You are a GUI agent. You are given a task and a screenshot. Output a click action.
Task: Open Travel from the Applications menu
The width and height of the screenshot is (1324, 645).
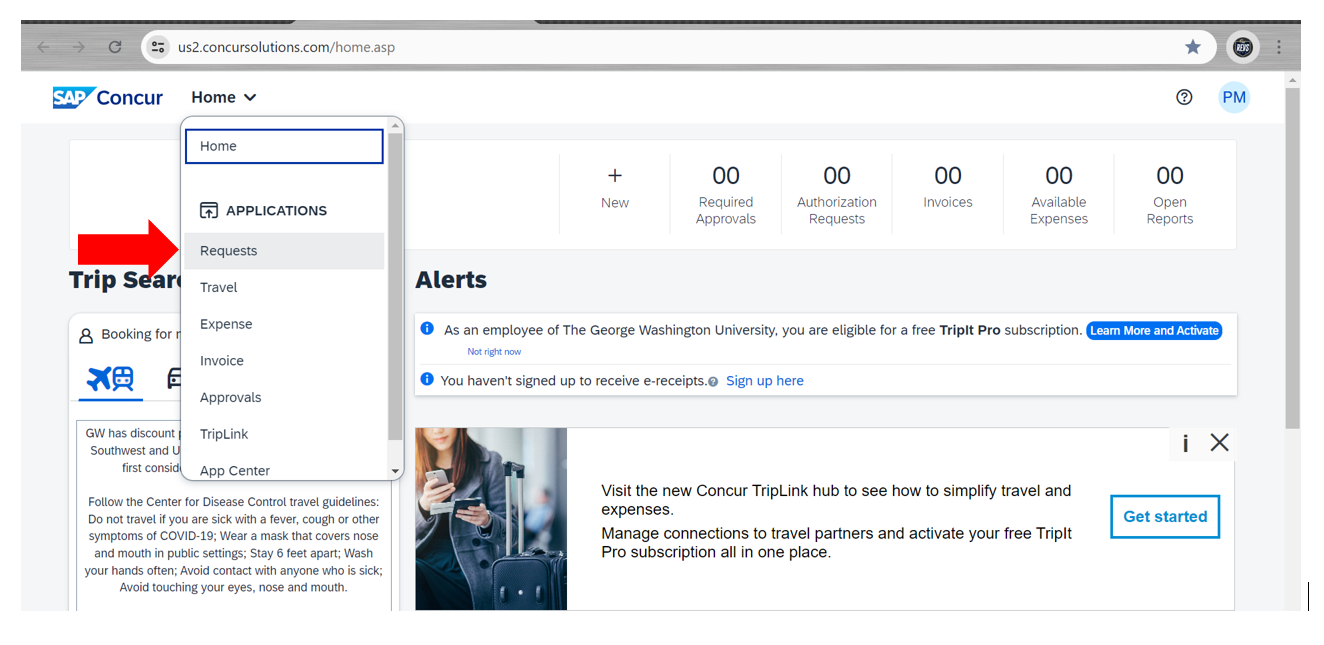pos(284,287)
